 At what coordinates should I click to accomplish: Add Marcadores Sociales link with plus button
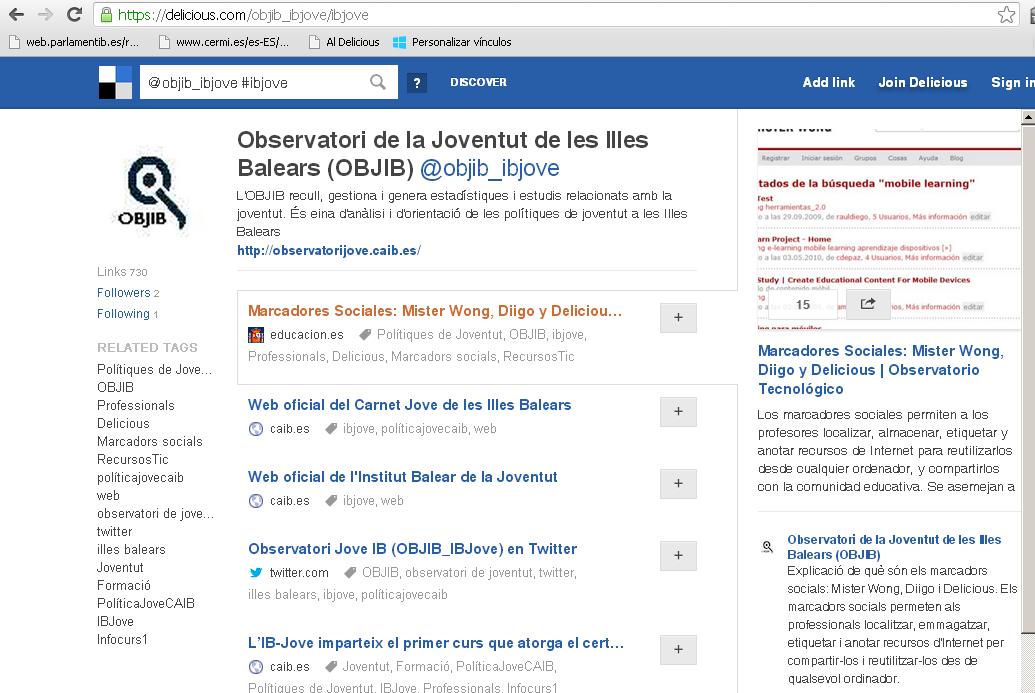(x=678, y=317)
